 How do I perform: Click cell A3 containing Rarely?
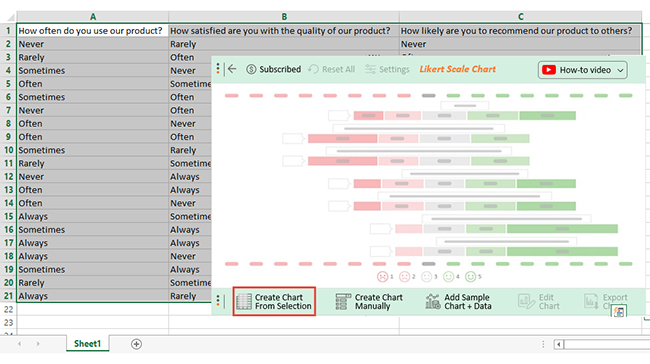click(92, 57)
